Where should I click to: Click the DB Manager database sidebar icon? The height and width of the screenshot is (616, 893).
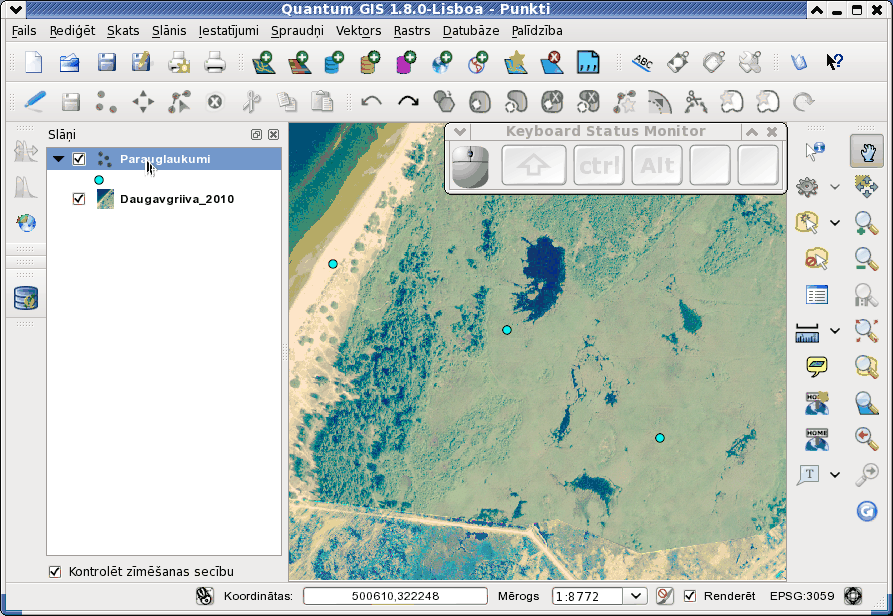26,298
